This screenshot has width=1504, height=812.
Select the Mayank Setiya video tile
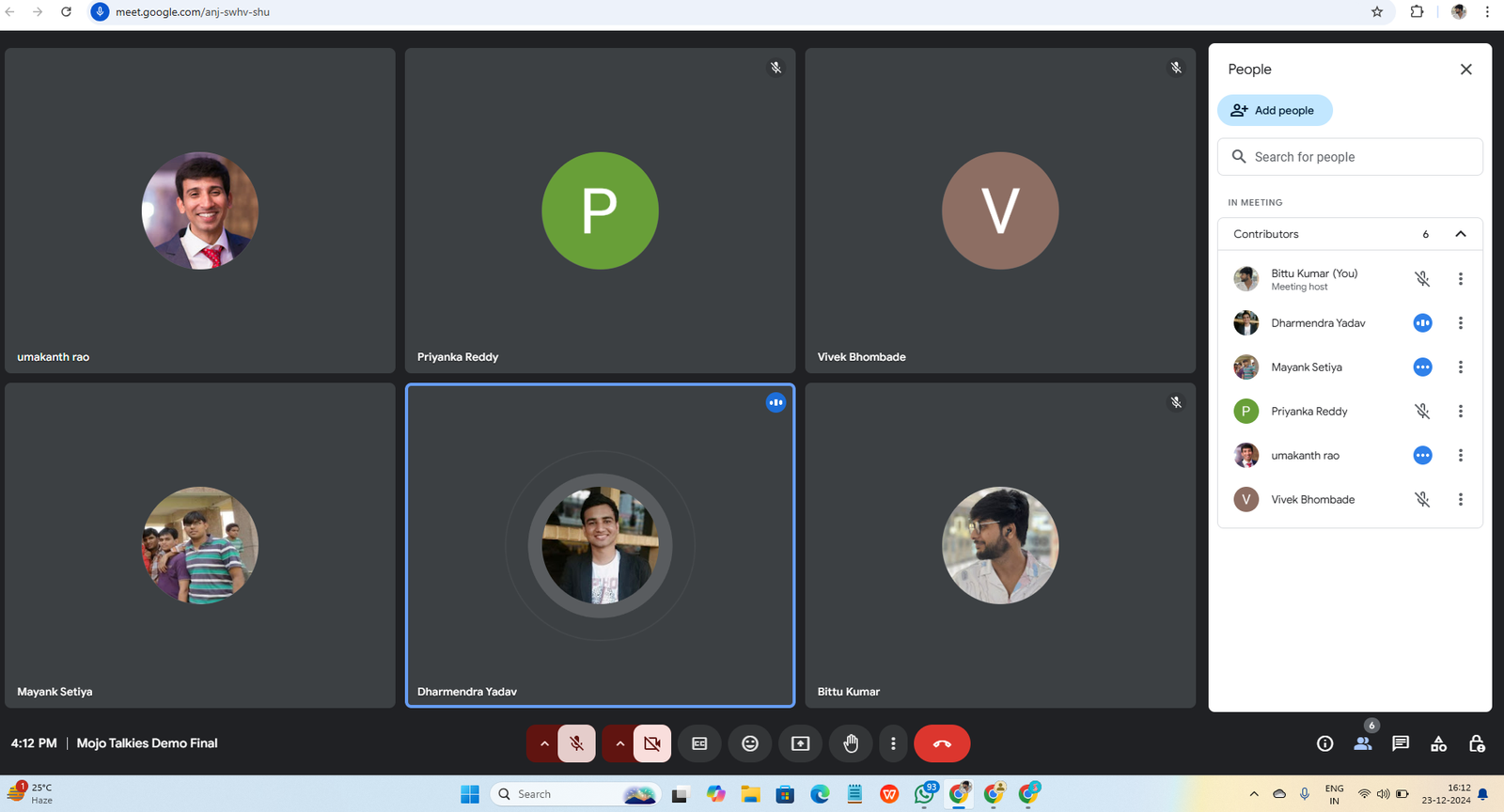[200, 545]
